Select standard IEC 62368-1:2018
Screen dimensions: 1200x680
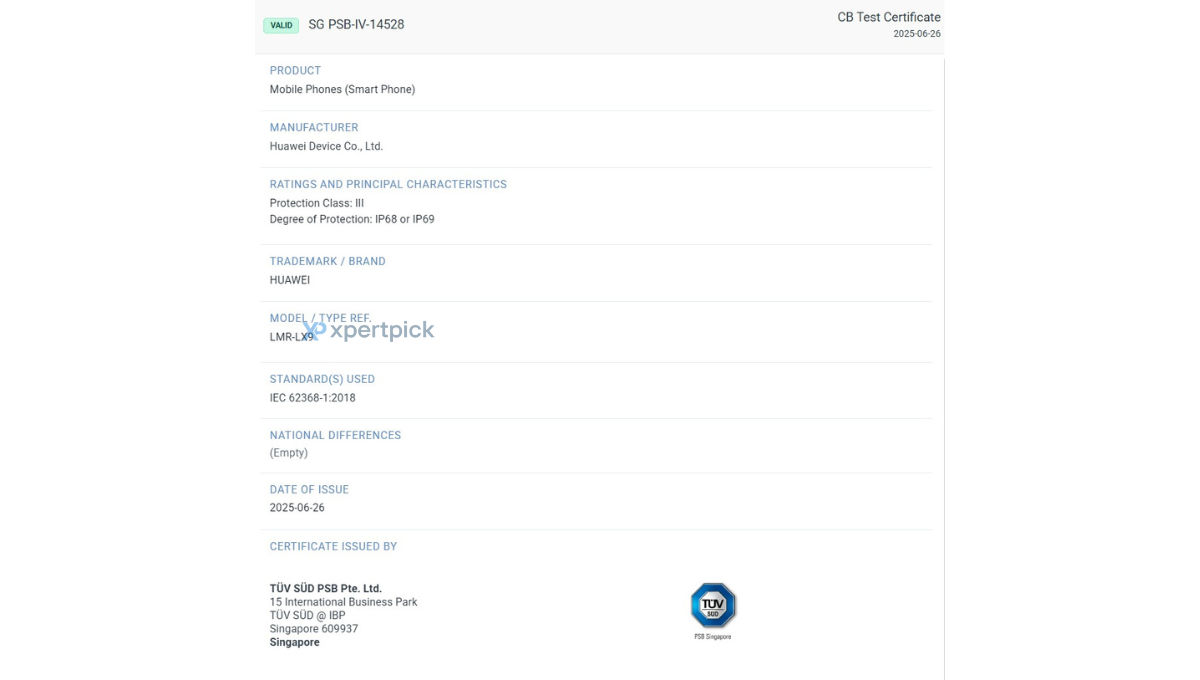tap(312, 398)
